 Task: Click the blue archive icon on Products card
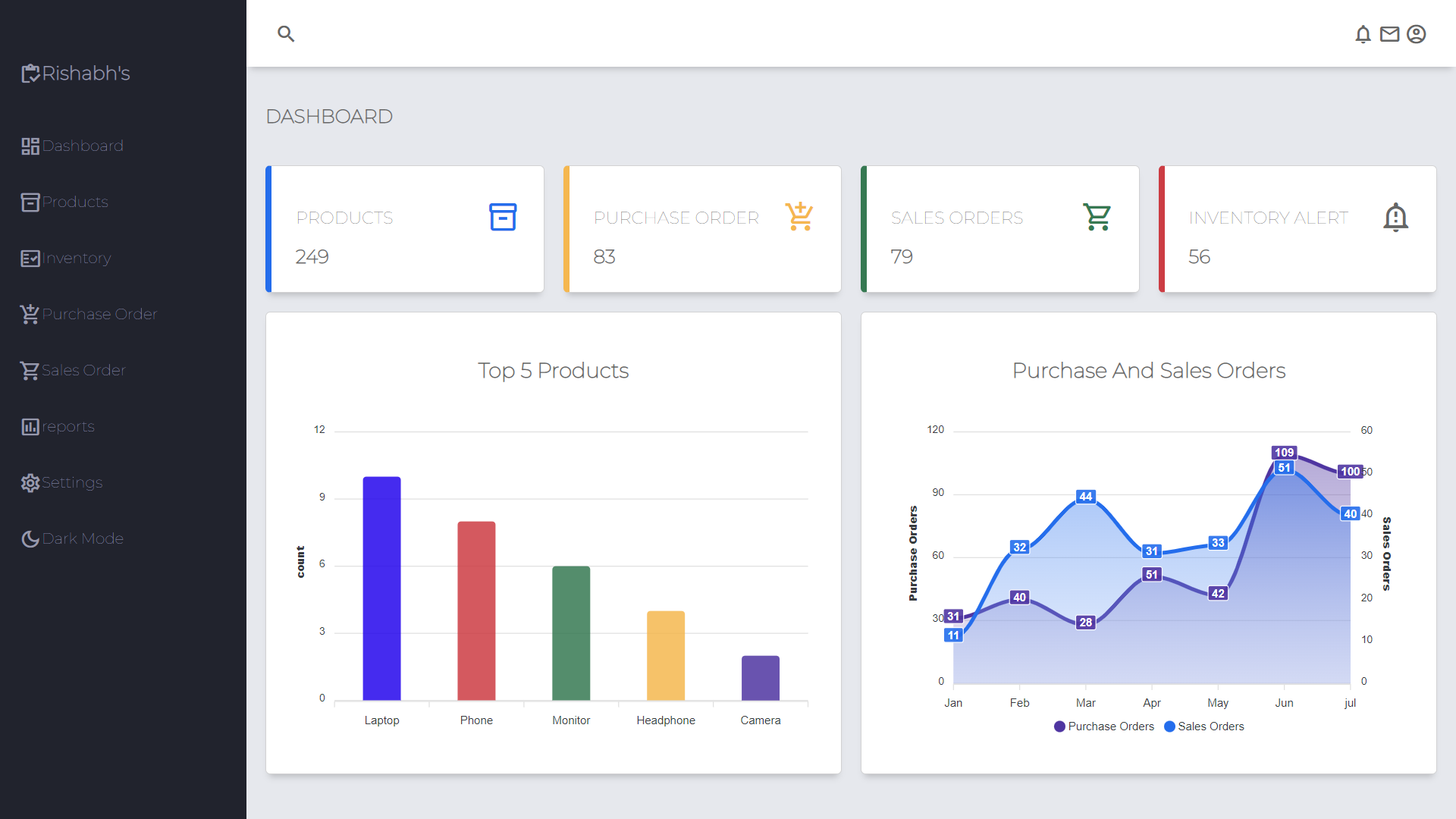point(503,217)
